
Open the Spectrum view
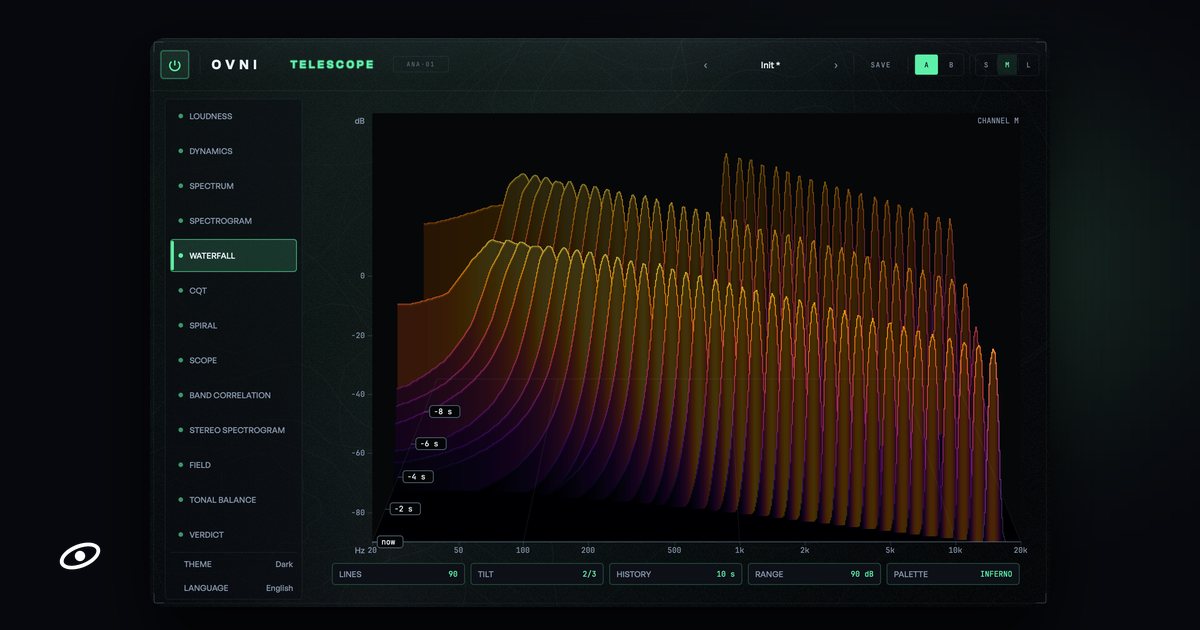point(234,186)
